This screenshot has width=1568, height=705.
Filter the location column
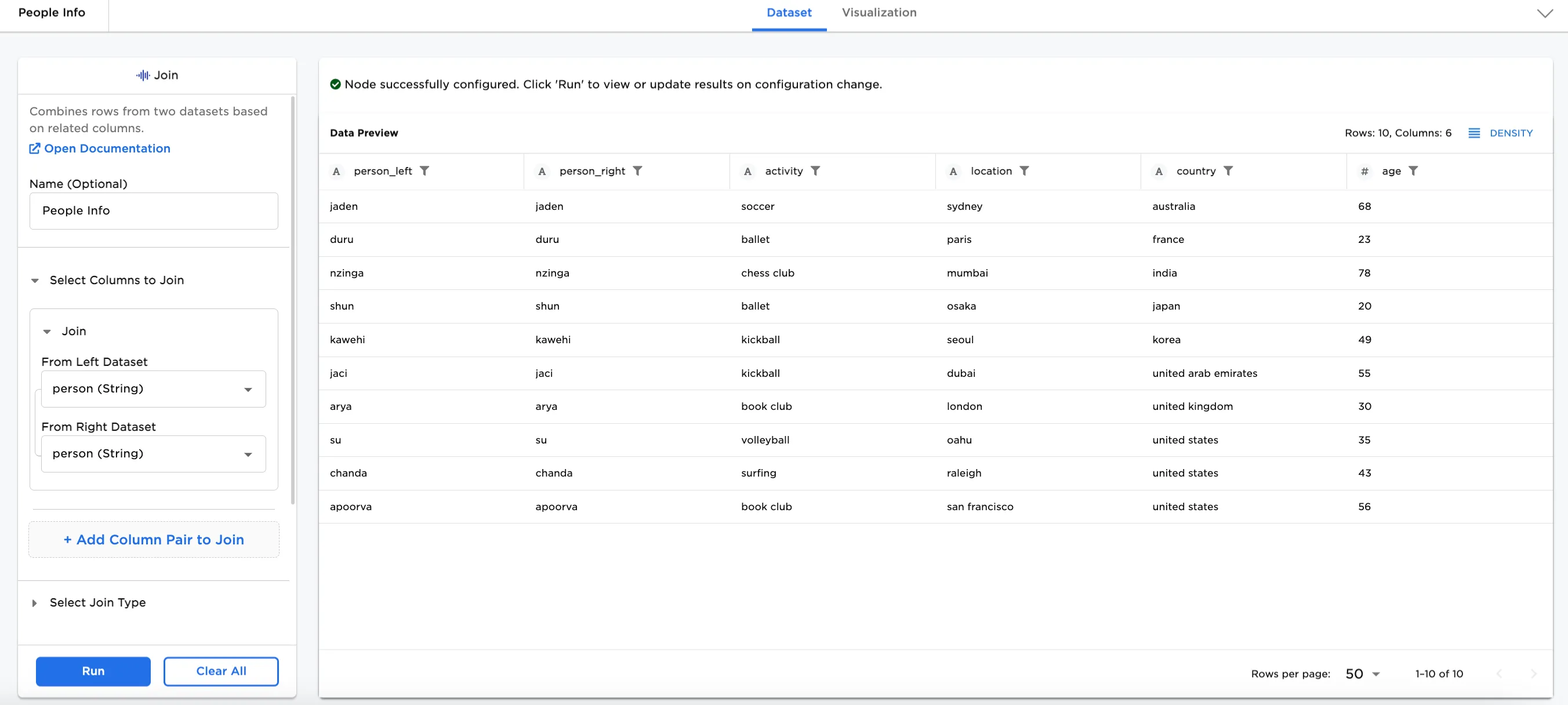click(x=1026, y=171)
